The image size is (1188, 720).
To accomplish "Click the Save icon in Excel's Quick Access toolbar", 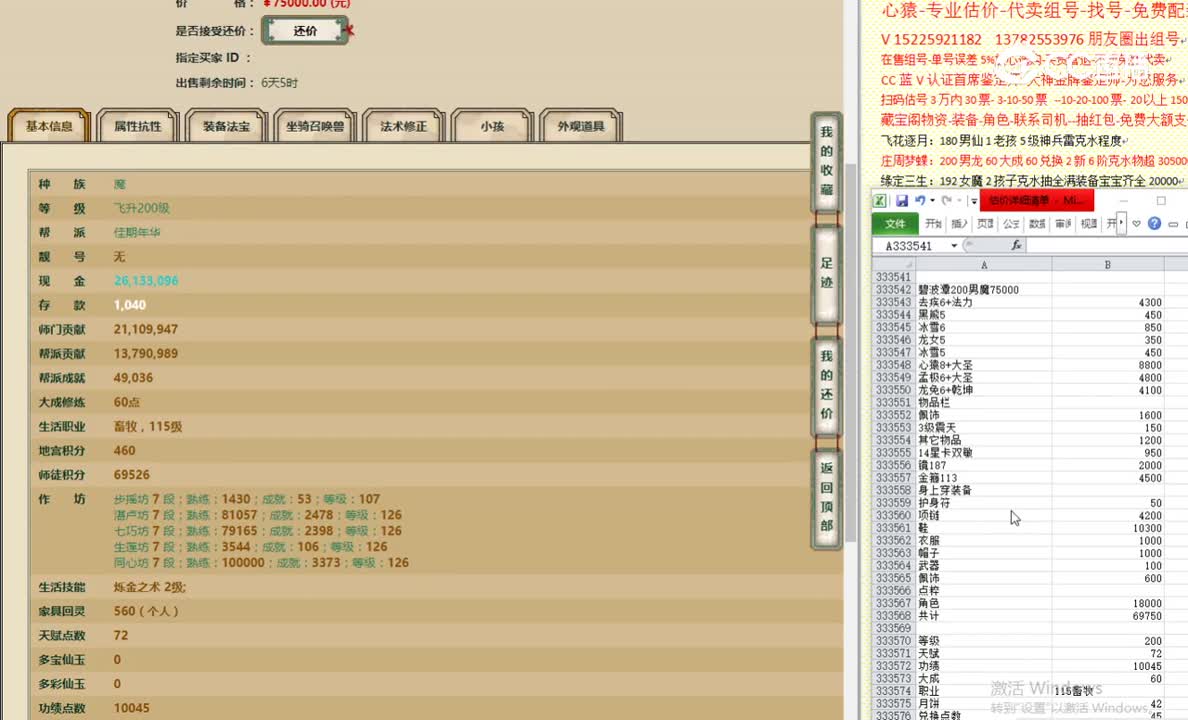I will (900, 200).
